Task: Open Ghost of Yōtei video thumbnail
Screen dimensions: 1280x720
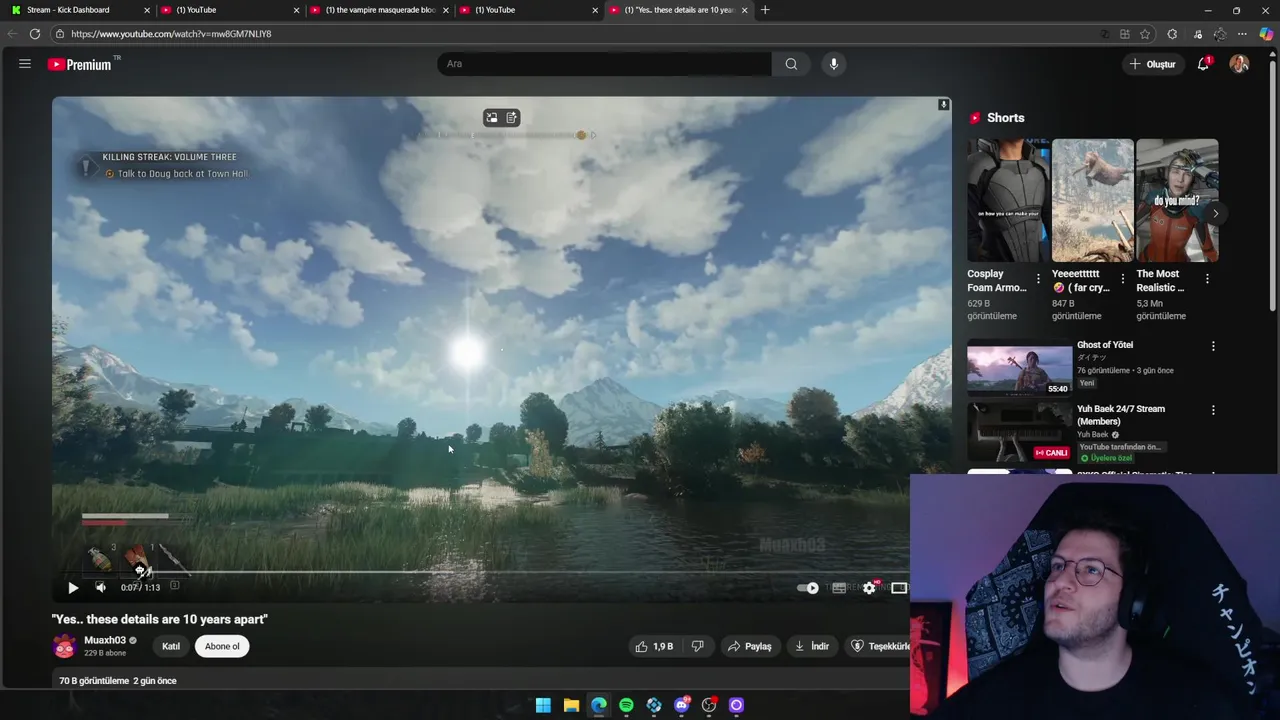Action: click(1019, 369)
